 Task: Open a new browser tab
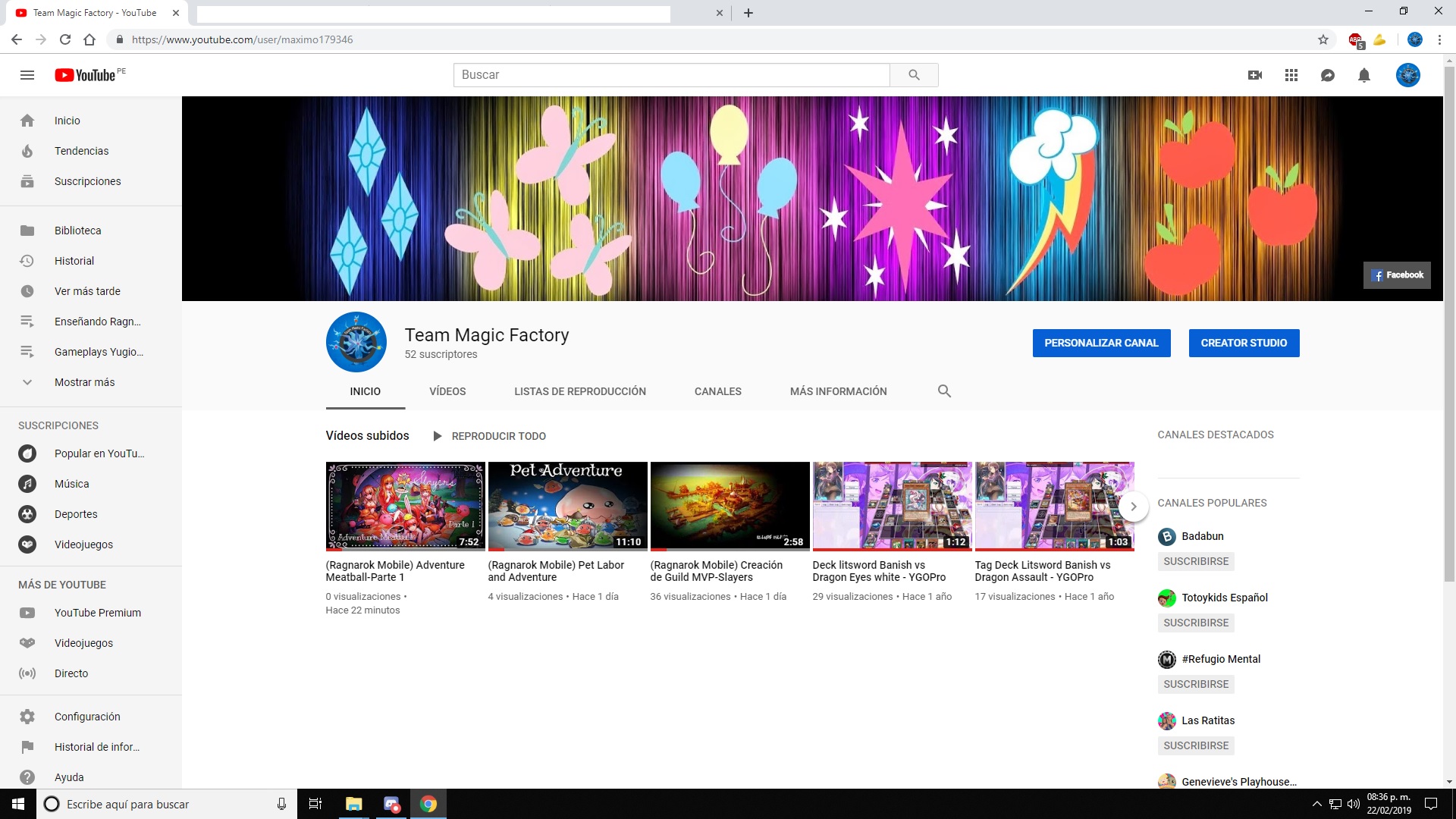pyautogui.click(x=748, y=13)
